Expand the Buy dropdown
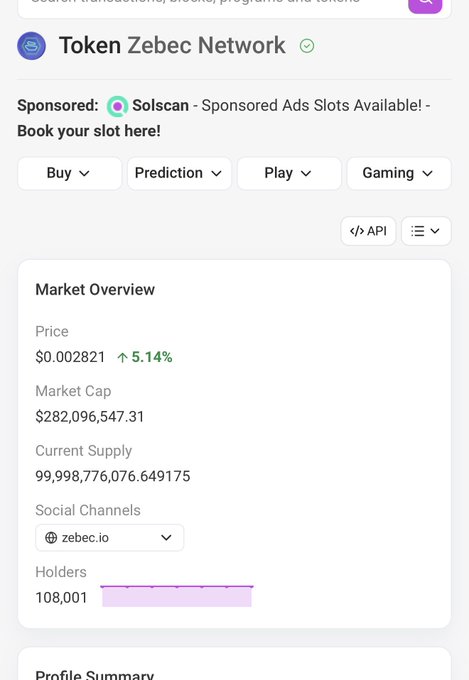Screen dimensions: 469x680 pos(69,173)
